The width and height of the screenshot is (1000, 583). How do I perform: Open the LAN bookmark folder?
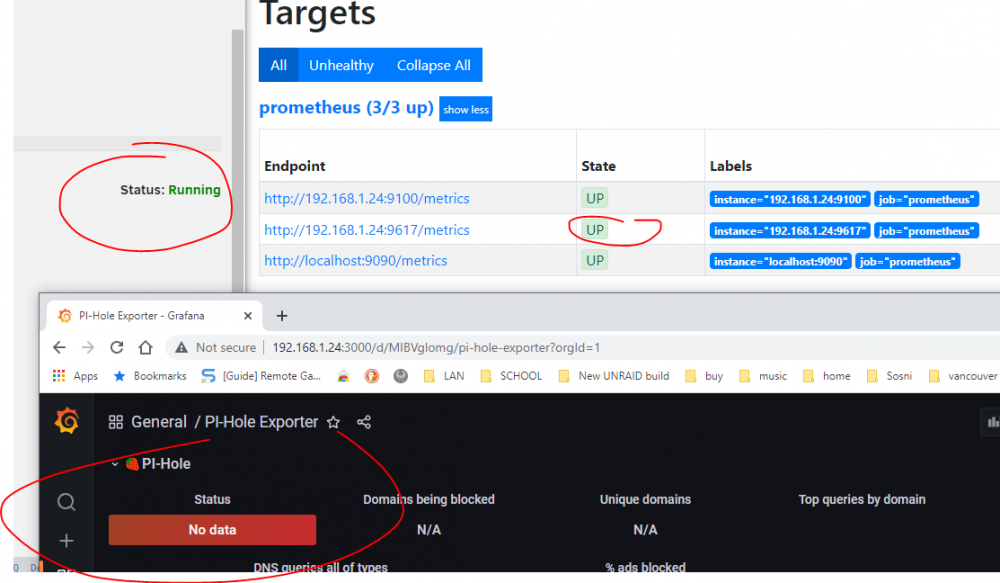[x=444, y=376]
